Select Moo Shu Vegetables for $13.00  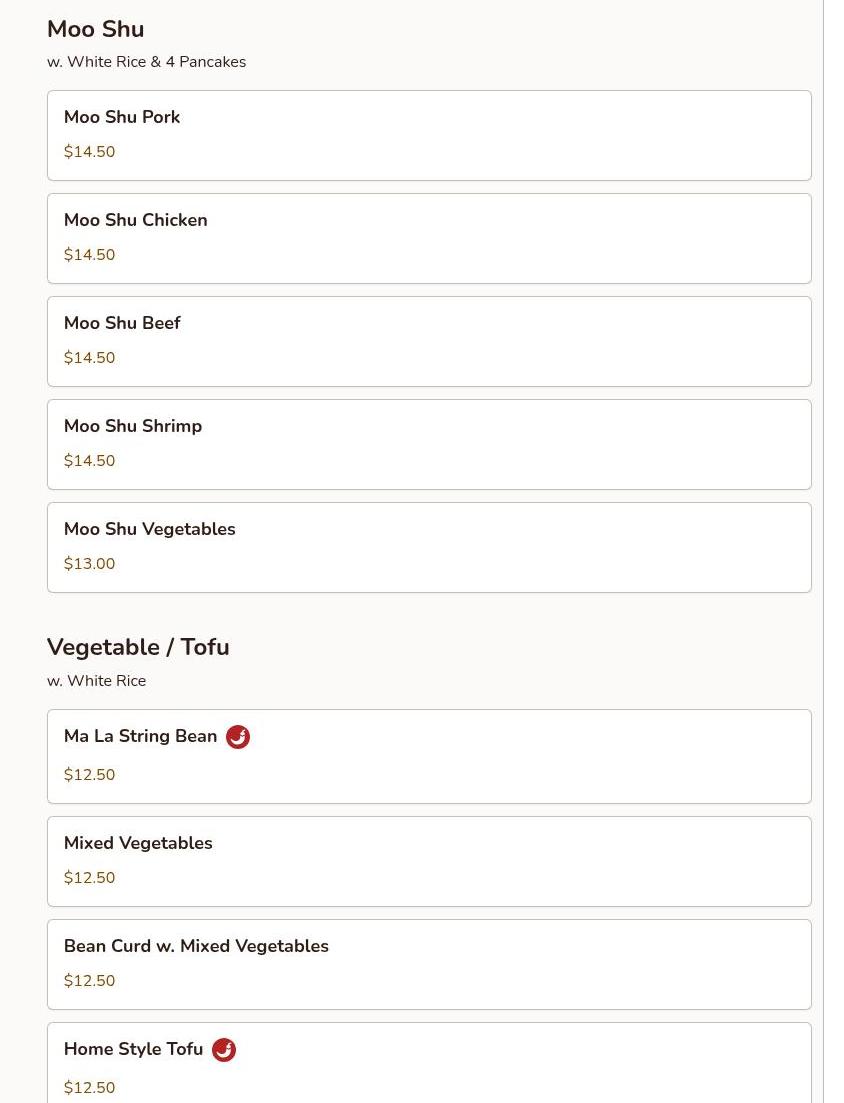[x=429, y=547]
